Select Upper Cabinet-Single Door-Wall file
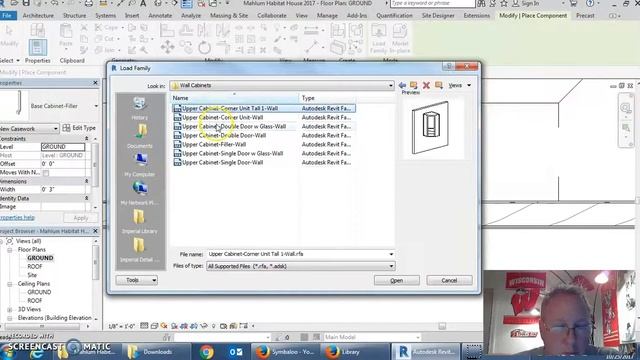 click(x=264, y=162)
